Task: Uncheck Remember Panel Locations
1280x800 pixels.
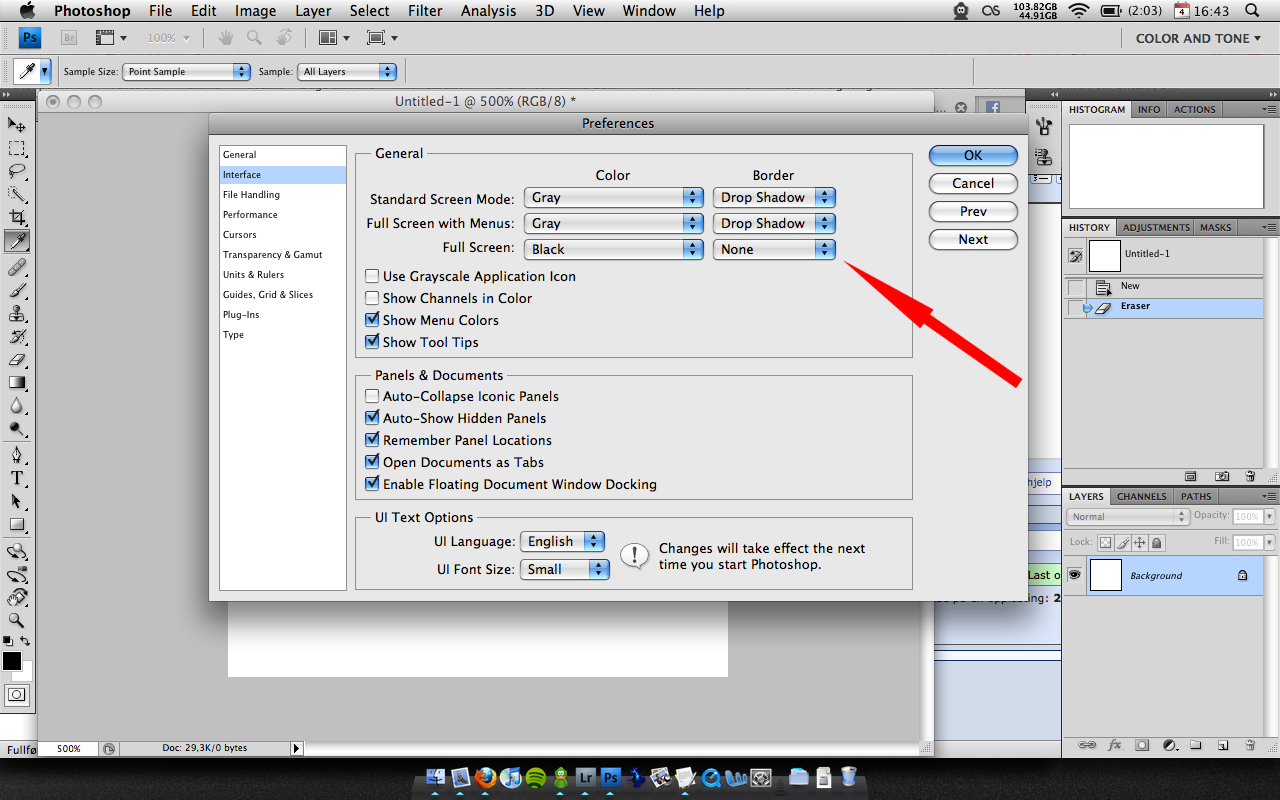Action: pyautogui.click(x=372, y=440)
